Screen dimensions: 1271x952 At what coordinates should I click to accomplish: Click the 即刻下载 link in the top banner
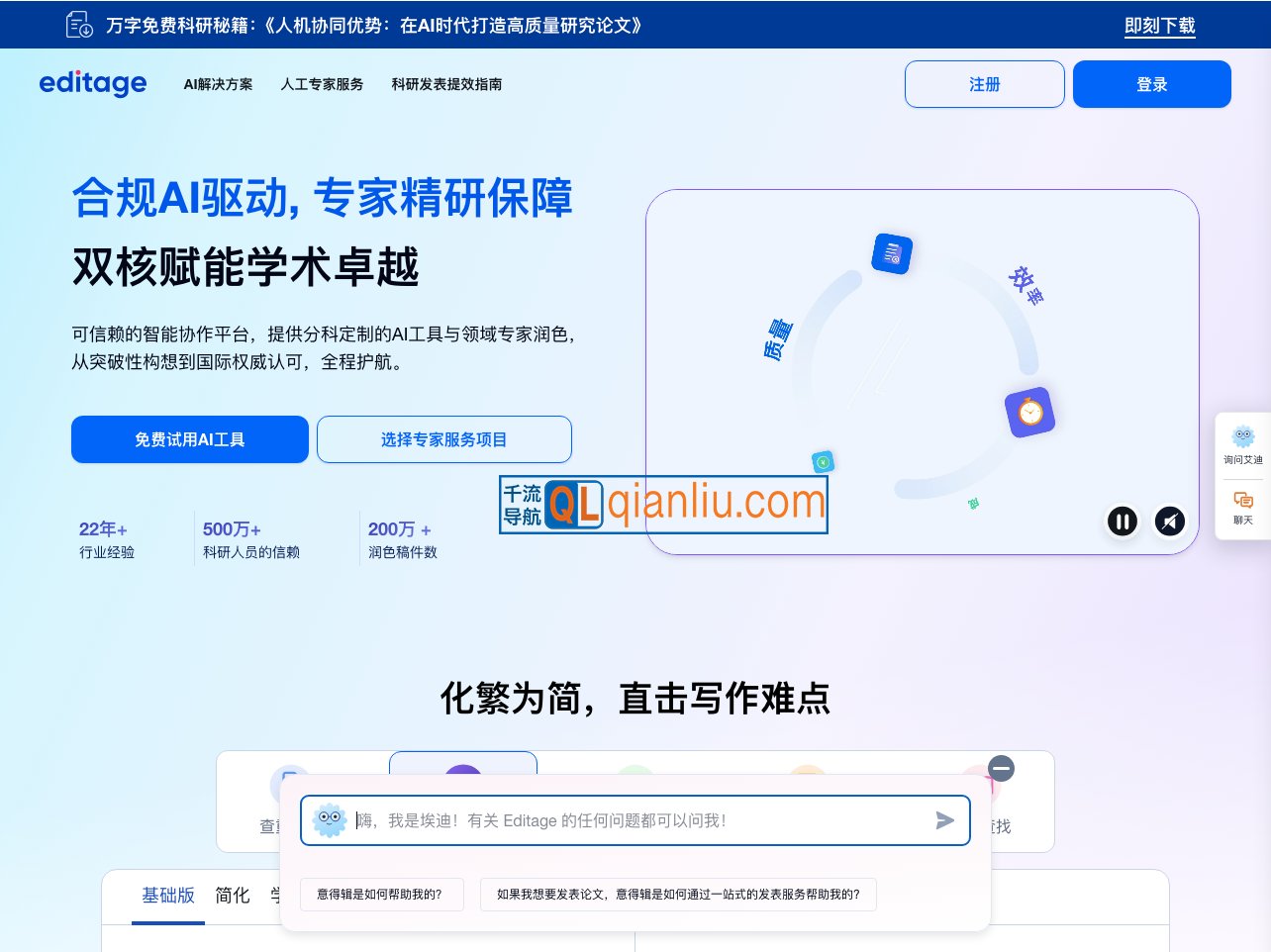[x=1158, y=27]
